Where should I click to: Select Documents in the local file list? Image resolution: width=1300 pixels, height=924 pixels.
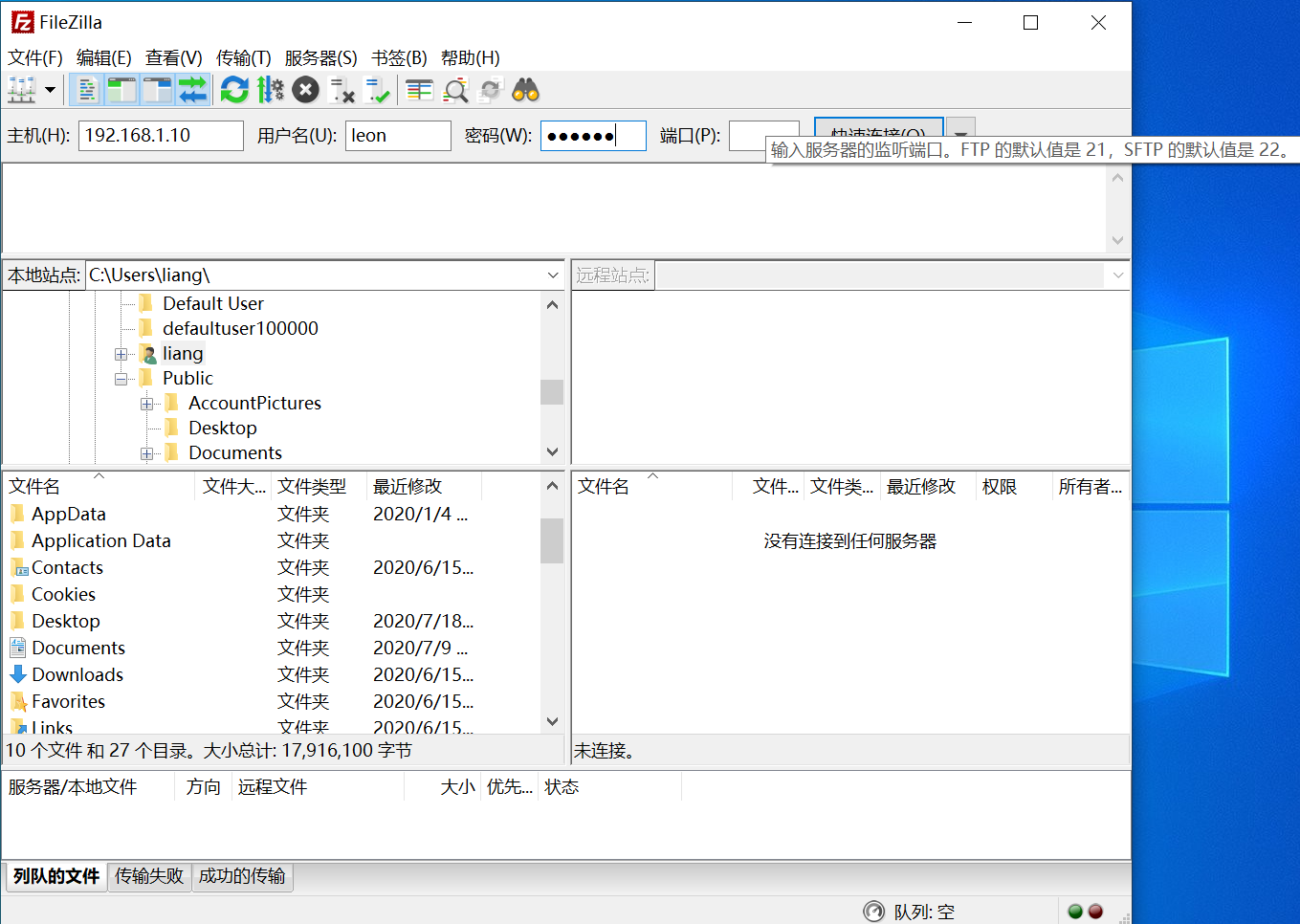pos(272,648)
